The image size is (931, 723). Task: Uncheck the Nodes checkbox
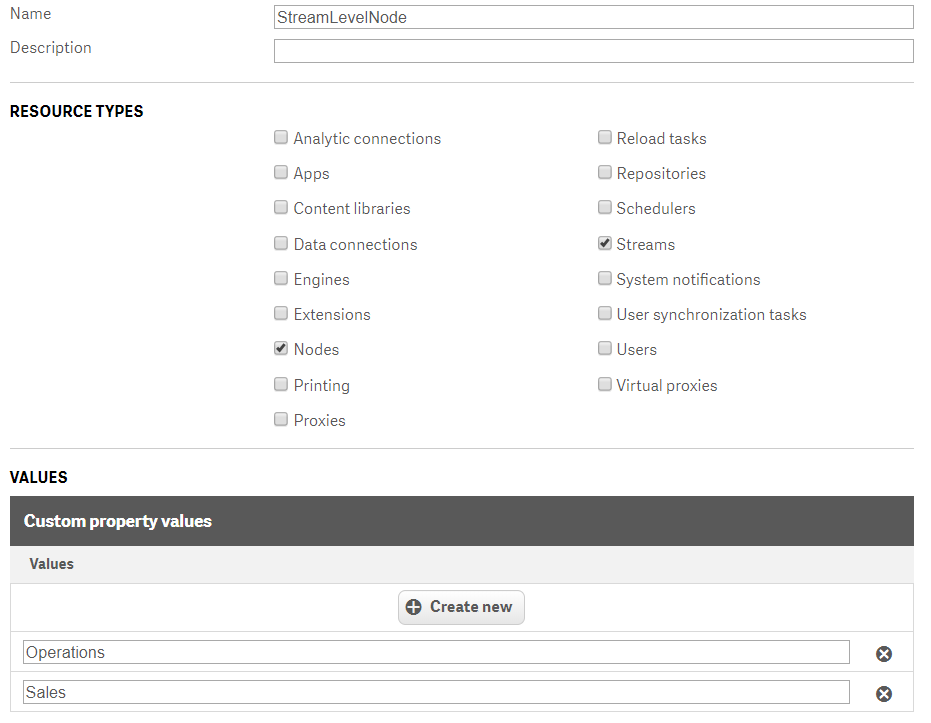tap(281, 349)
